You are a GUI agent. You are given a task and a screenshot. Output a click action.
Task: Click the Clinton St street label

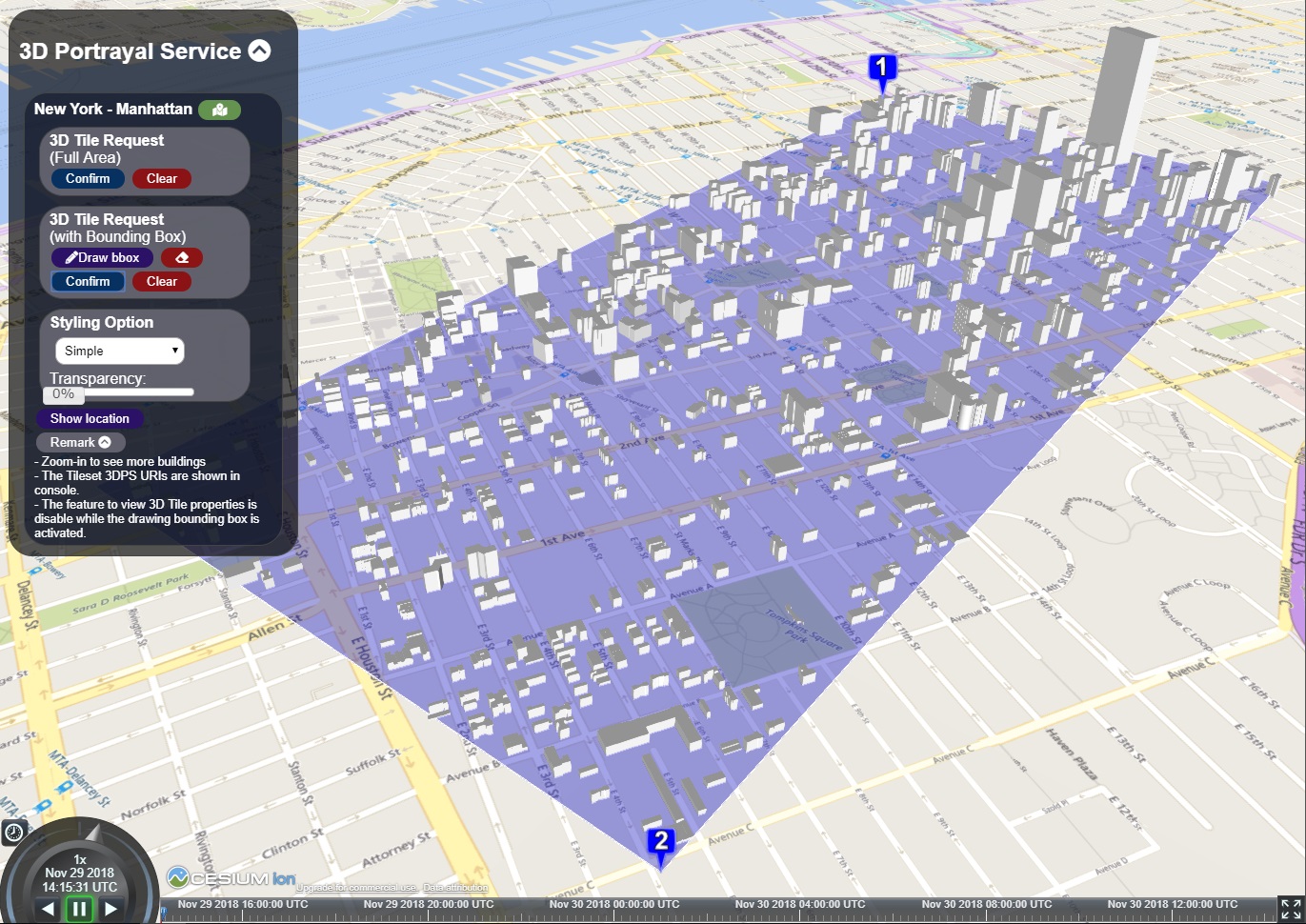[x=292, y=844]
